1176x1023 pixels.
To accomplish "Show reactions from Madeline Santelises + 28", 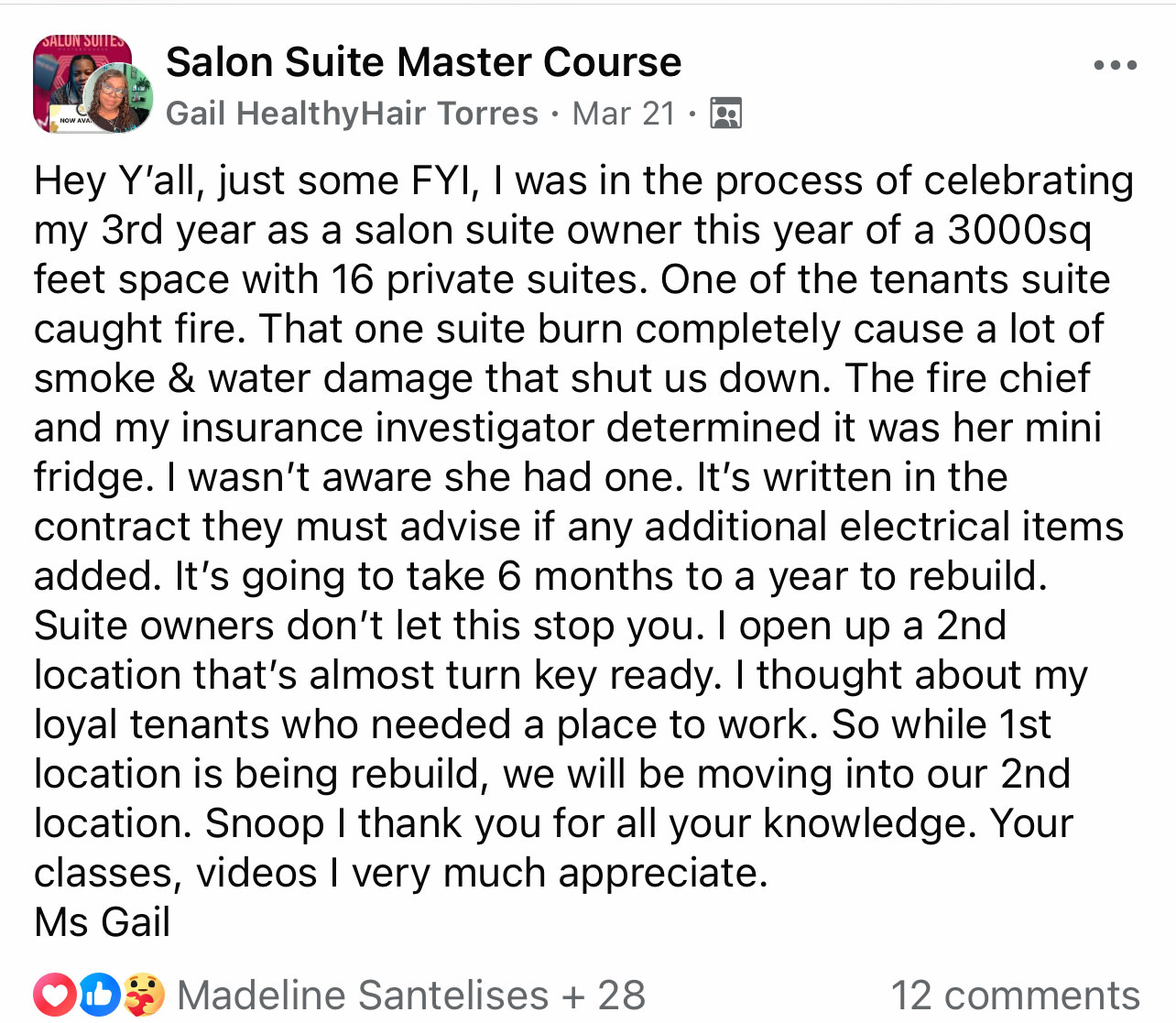I will pyautogui.click(x=411, y=996).
